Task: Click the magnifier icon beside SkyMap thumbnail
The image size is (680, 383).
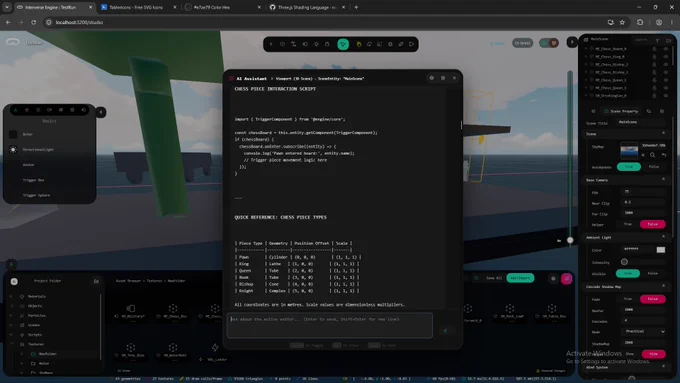Action: [x=652, y=155]
